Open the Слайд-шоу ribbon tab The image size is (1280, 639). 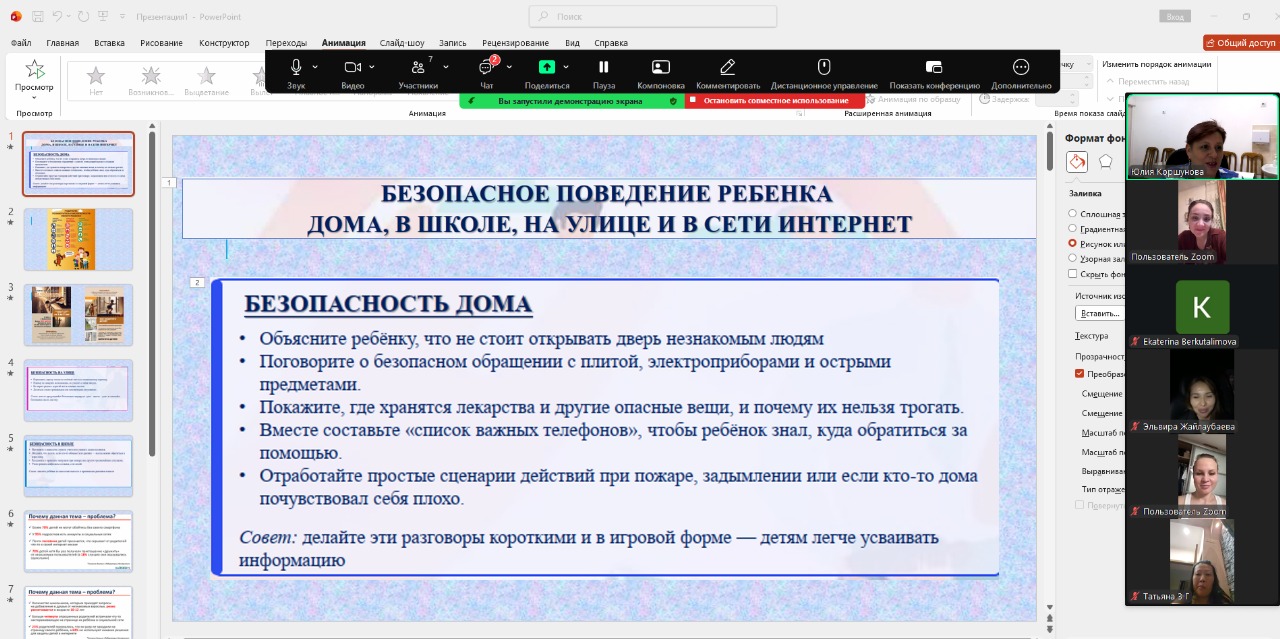pyautogui.click(x=404, y=42)
